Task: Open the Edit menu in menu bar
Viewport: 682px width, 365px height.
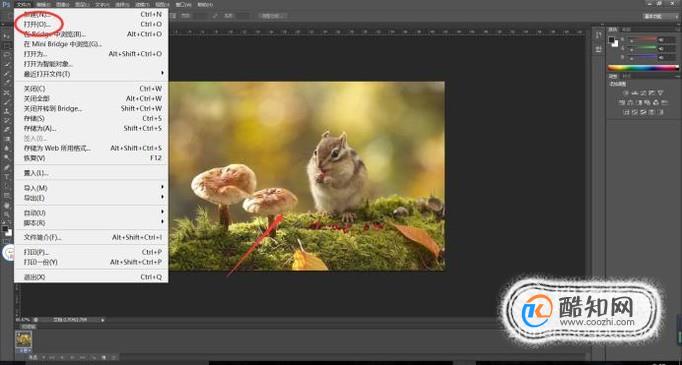Action: (x=43, y=5)
